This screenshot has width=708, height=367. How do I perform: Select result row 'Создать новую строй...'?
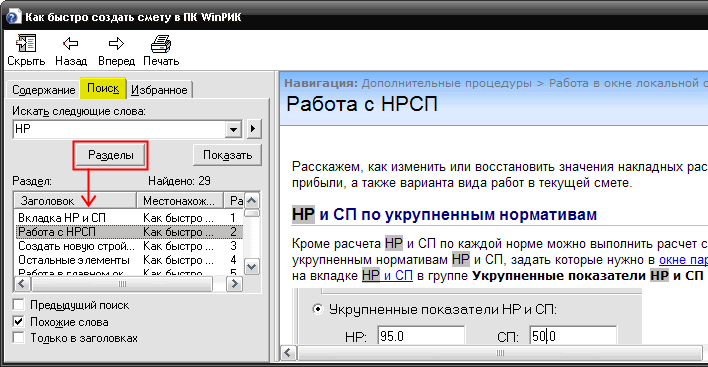point(130,246)
